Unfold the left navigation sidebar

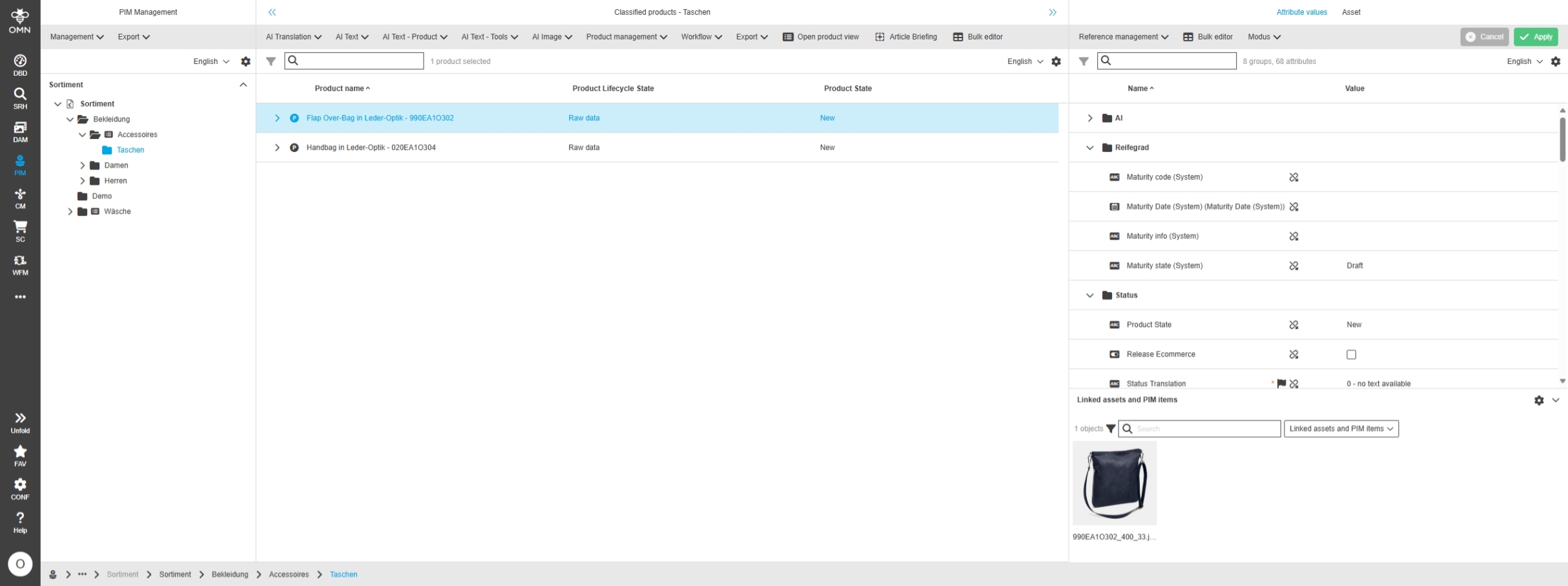click(x=20, y=423)
